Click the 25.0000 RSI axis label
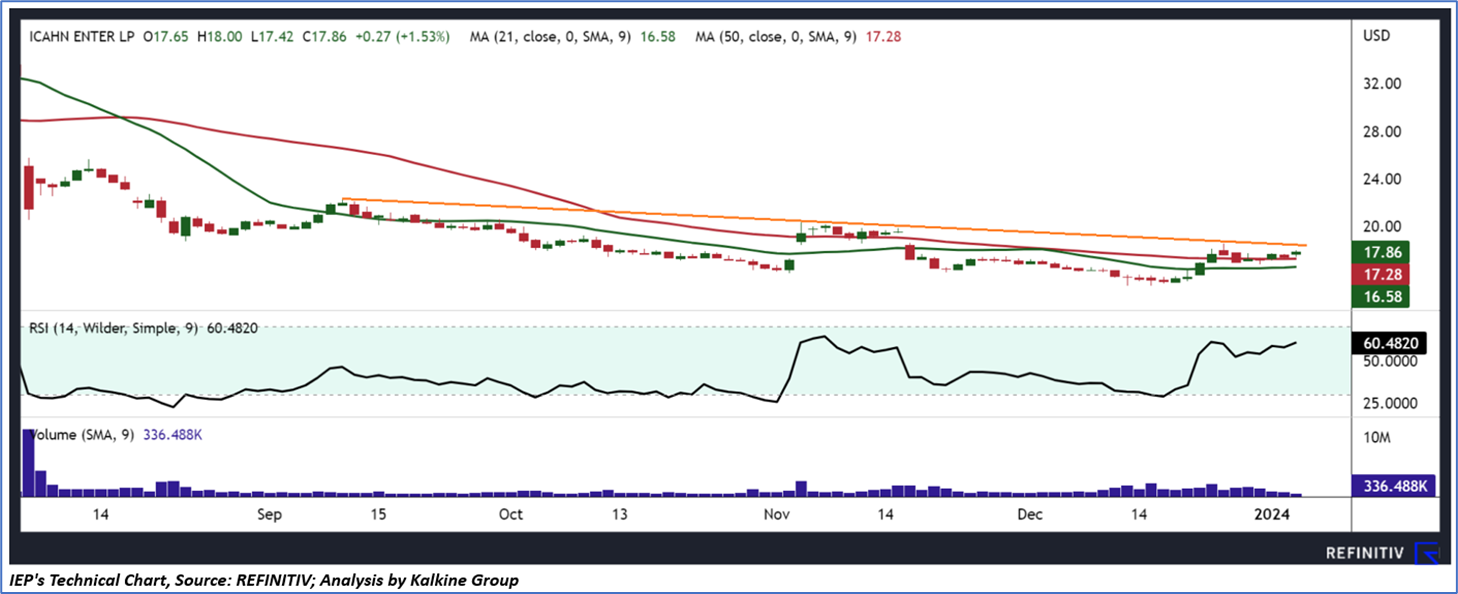The height and width of the screenshot is (594, 1458). [1391, 403]
